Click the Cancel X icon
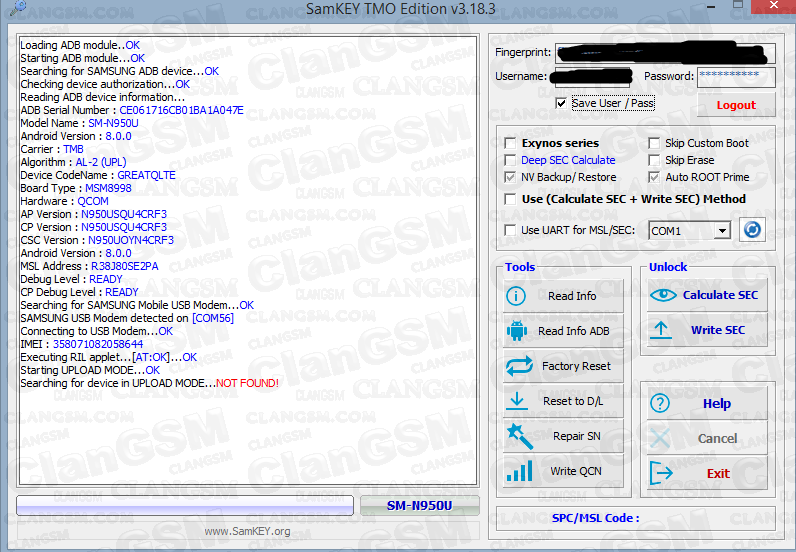Viewport: 796px width, 552px height. pyautogui.click(x=660, y=438)
